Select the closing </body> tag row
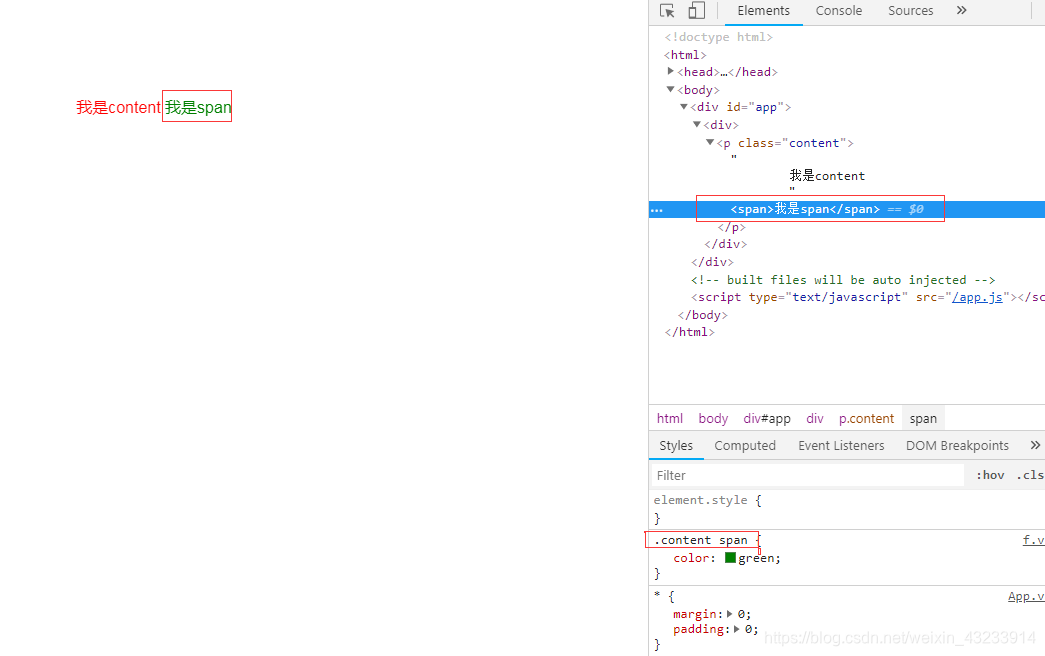 (x=702, y=315)
